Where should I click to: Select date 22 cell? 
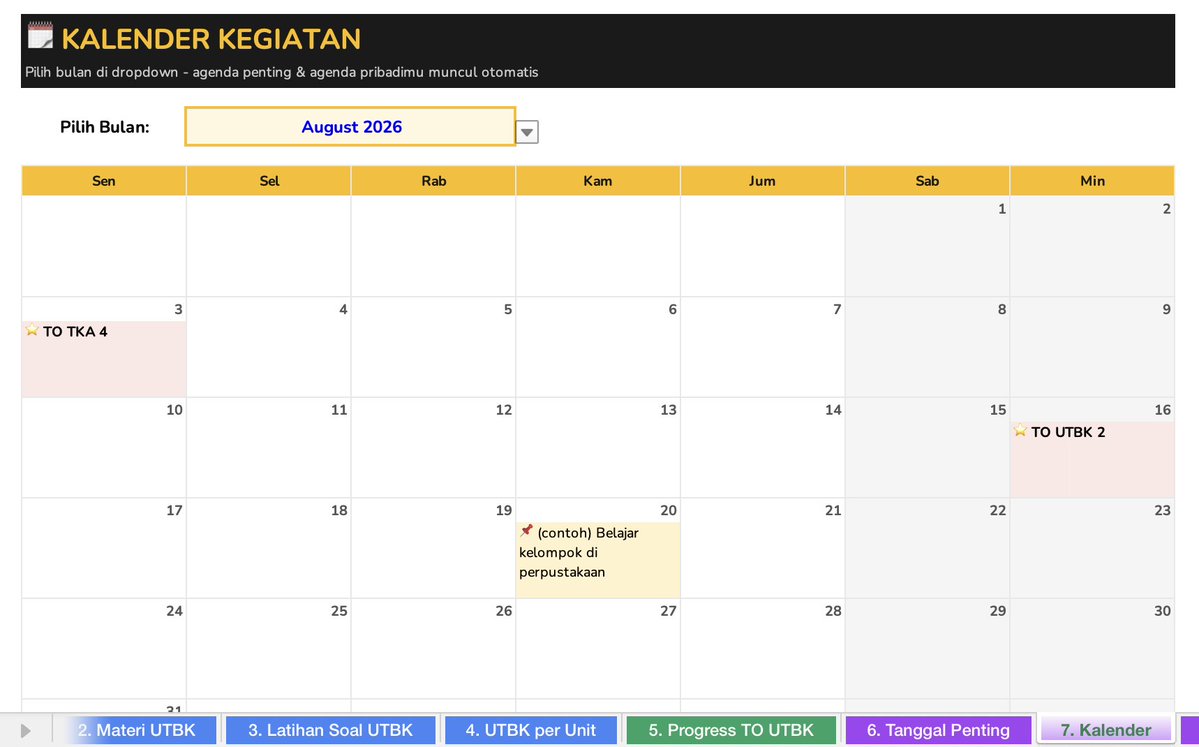[x=928, y=548]
